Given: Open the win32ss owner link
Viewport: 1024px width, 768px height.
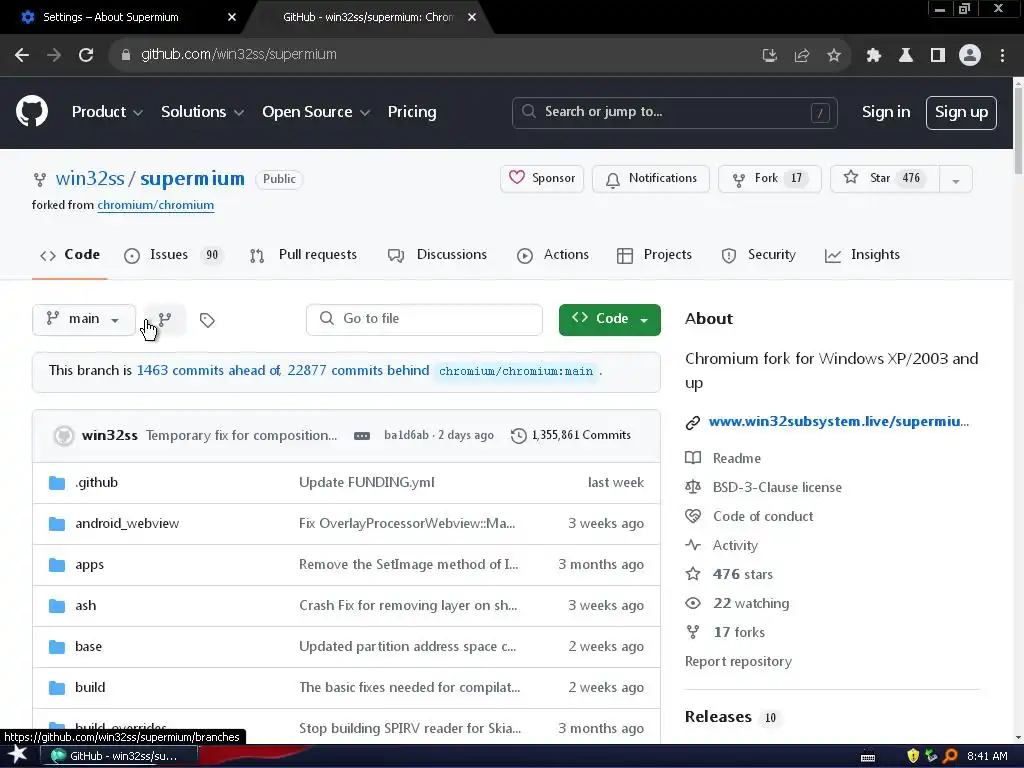Looking at the screenshot, I should click(x=89, y=178).
